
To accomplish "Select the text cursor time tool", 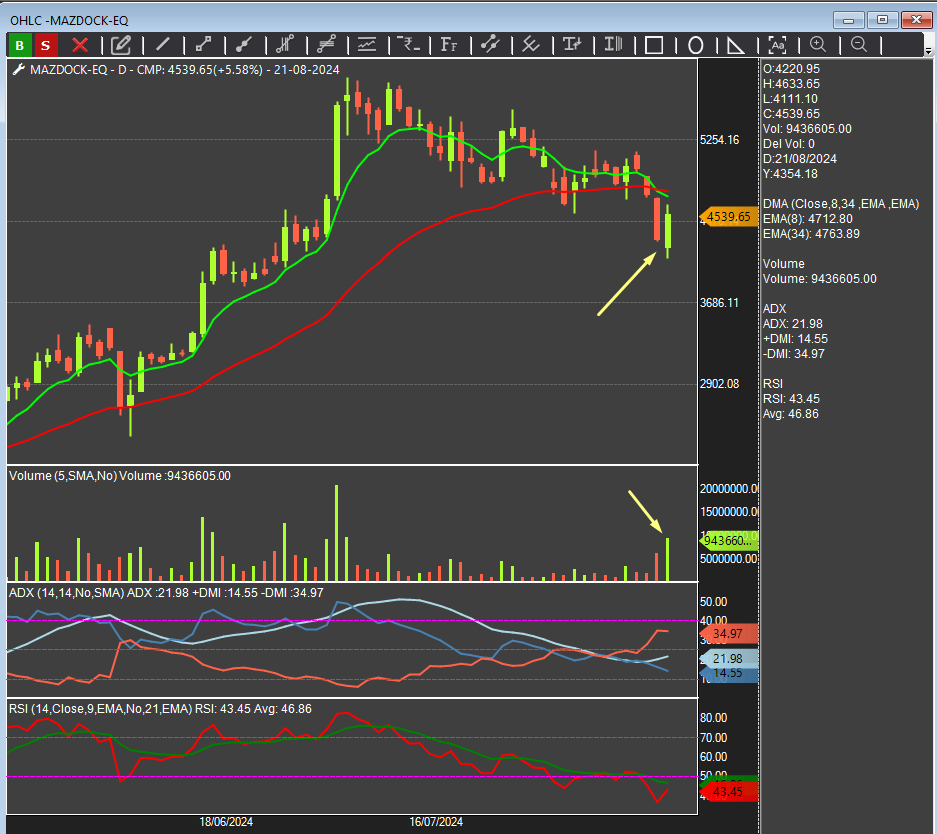I will point(572,45).
